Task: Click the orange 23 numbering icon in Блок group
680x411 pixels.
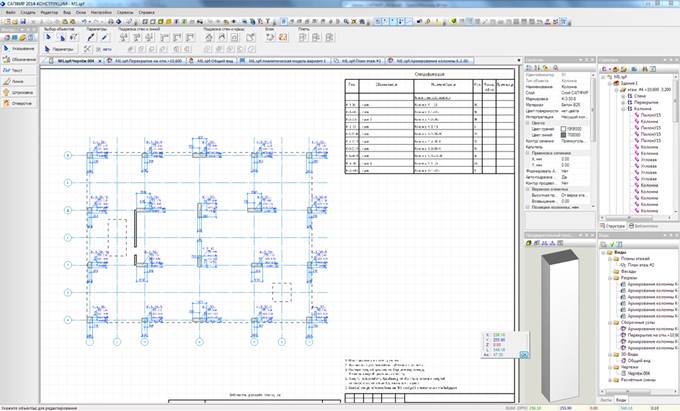Action: 283,37
